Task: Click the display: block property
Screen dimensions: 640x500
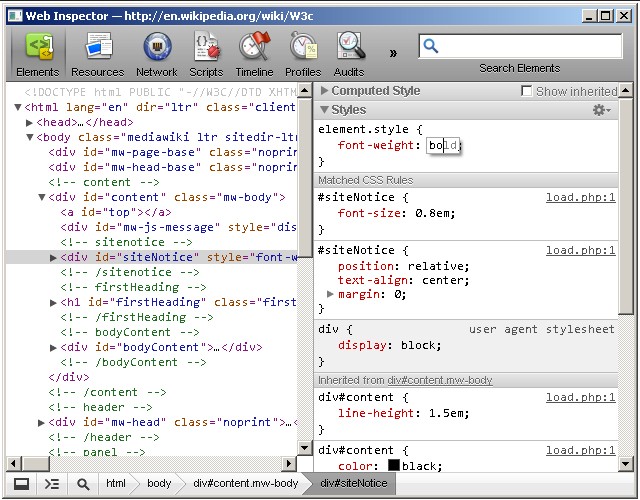Action: tap(390, 345)
